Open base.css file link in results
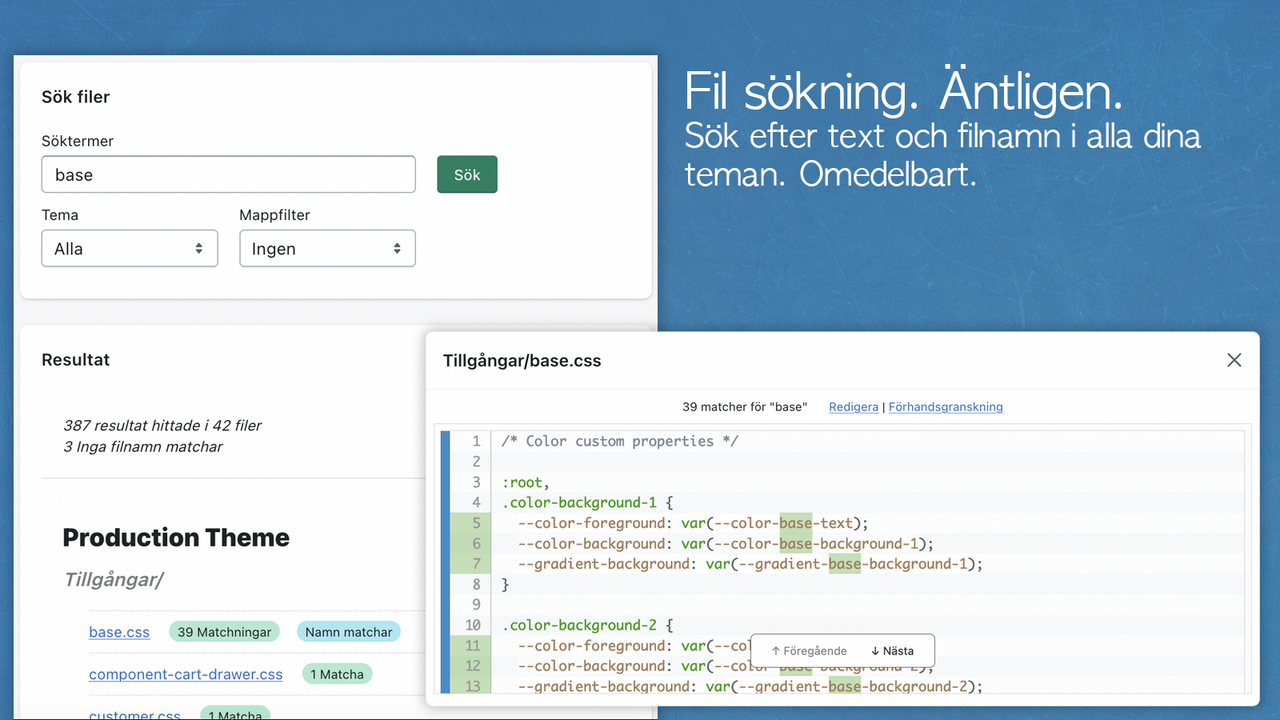 pos(119,632)
